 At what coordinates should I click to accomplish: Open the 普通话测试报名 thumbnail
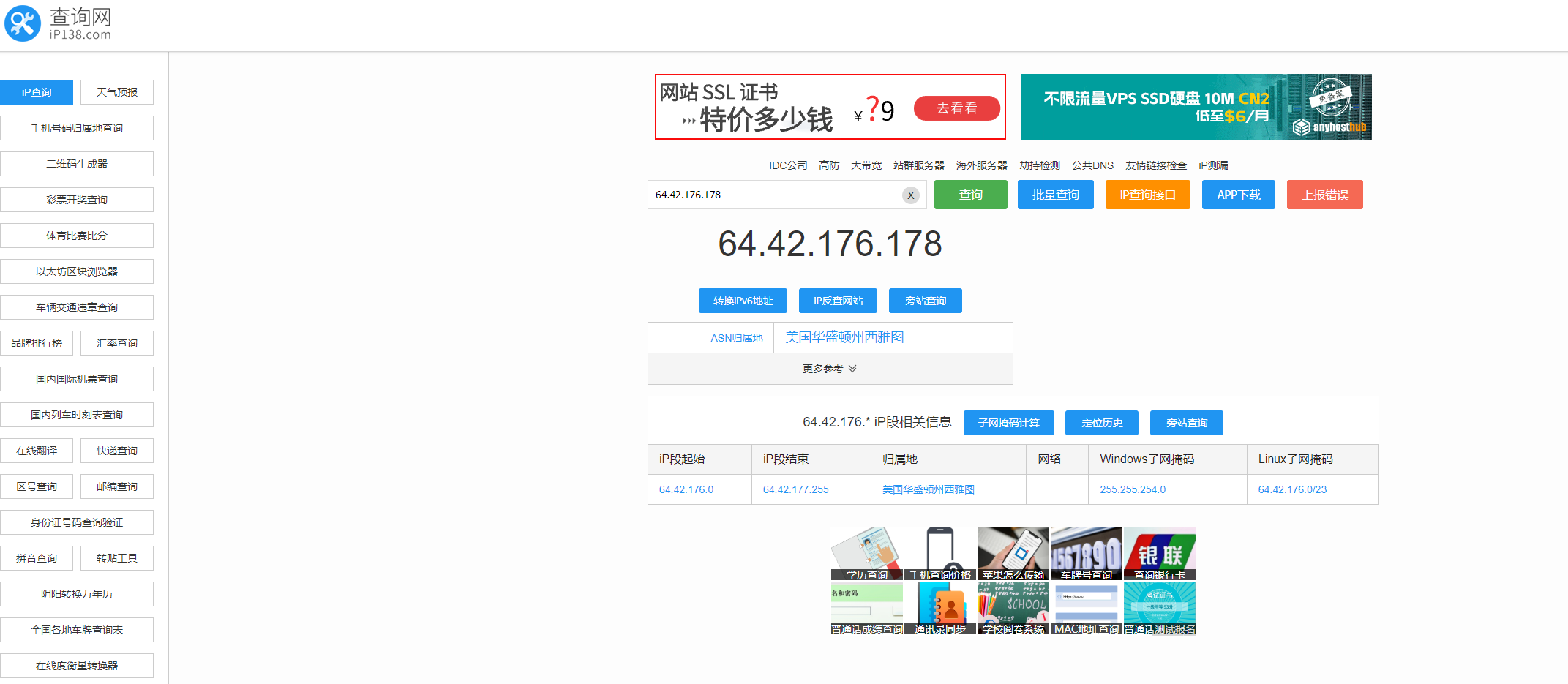point(1160,608)
